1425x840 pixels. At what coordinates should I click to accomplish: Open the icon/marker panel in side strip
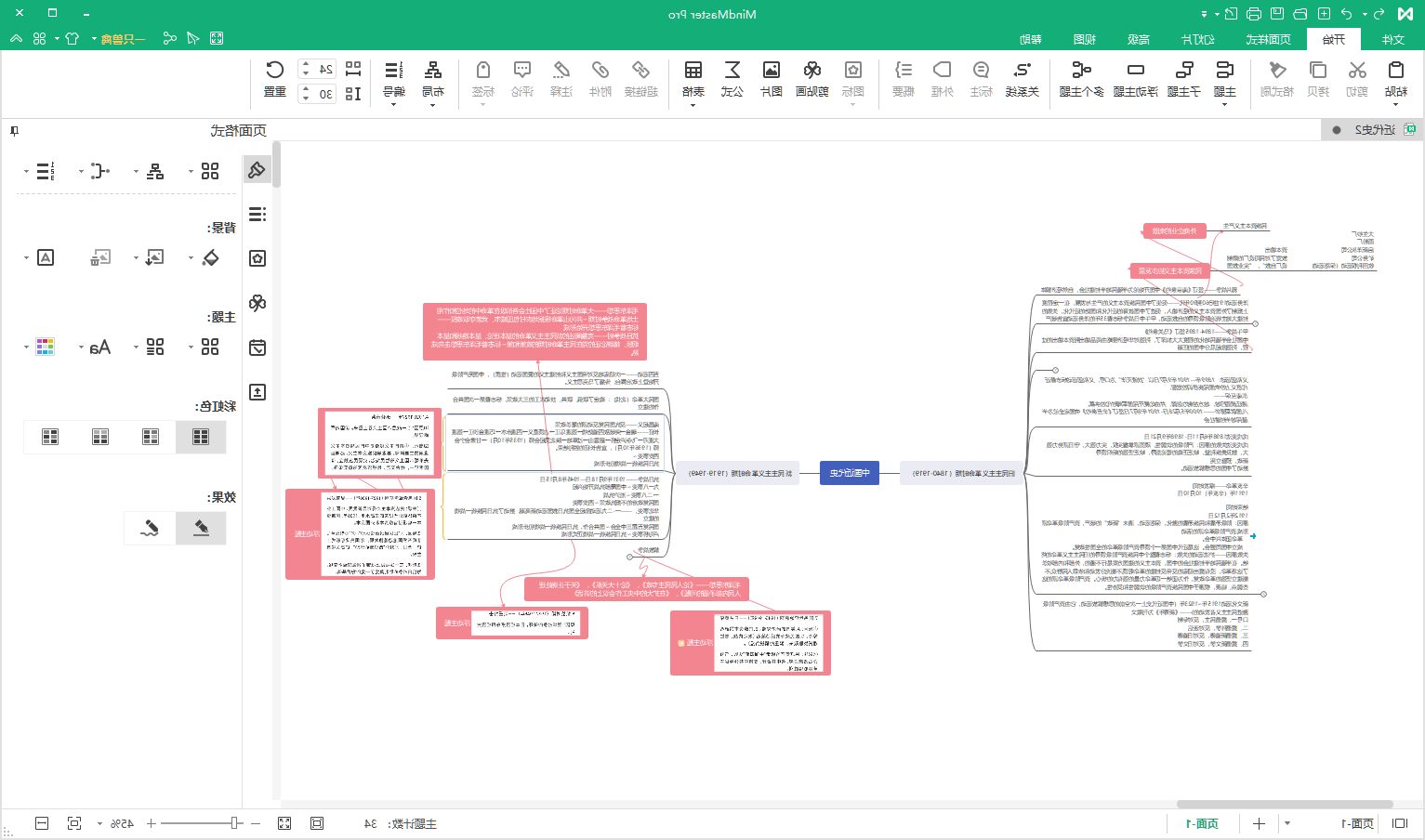pos(257,258)
